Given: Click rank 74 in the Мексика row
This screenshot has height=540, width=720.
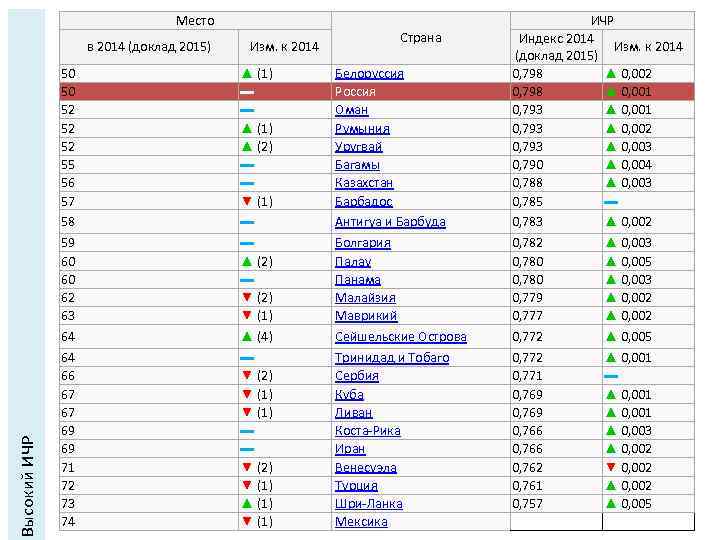Looking at the screenshot, I should click(x=68, y=522).
